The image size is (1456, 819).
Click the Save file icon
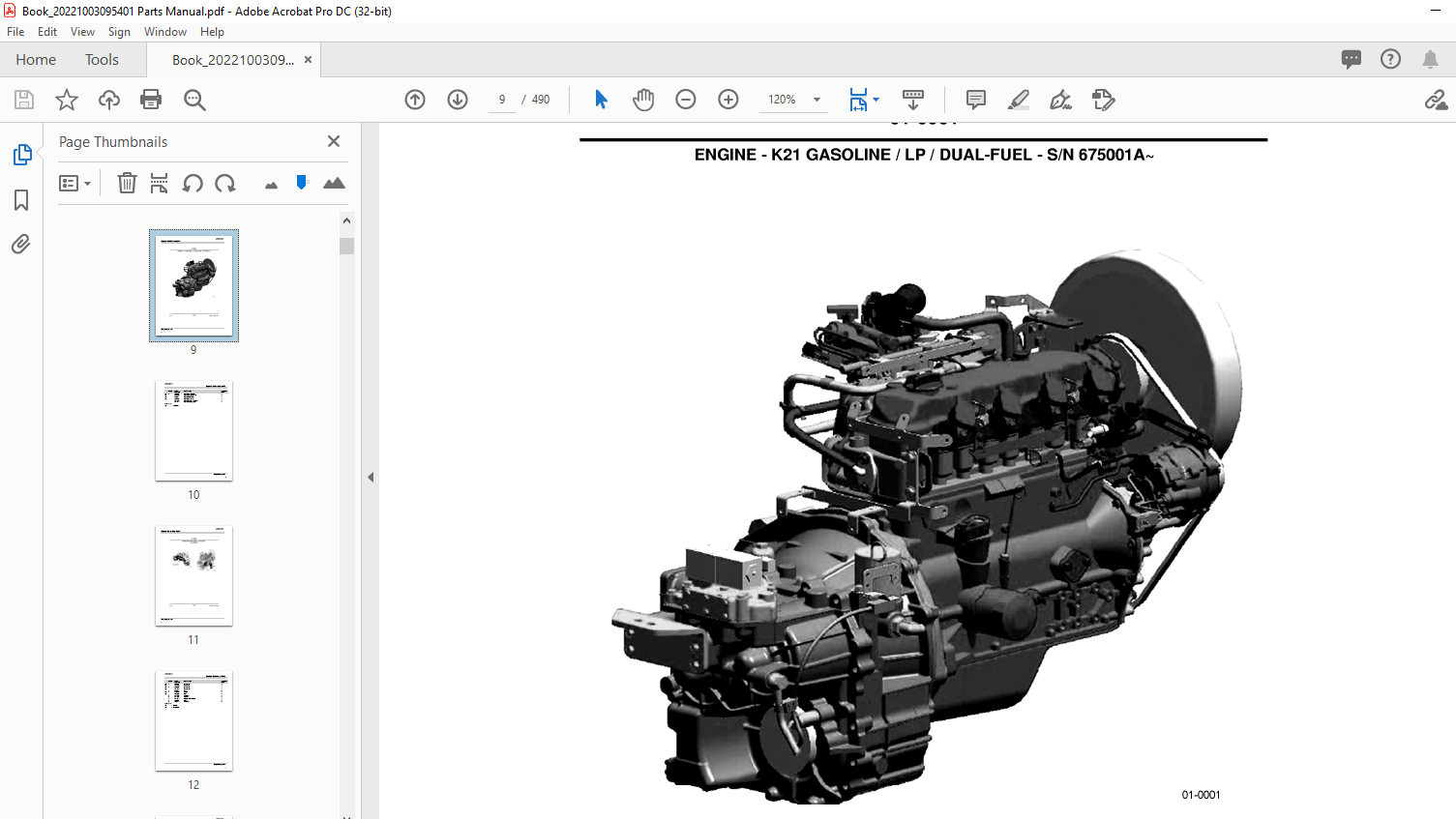coord(24,100)
